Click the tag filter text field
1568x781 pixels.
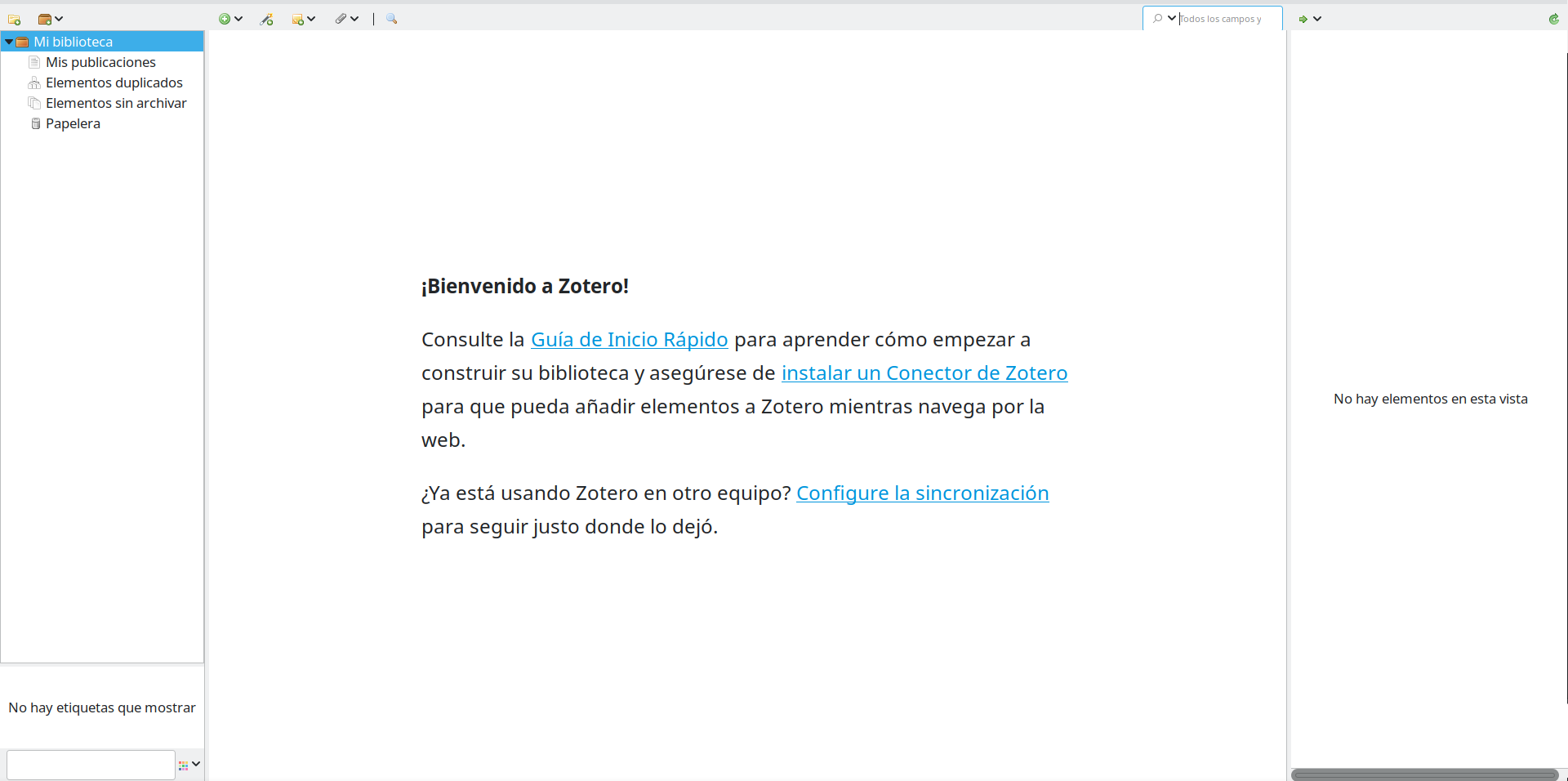click(91, 765)
